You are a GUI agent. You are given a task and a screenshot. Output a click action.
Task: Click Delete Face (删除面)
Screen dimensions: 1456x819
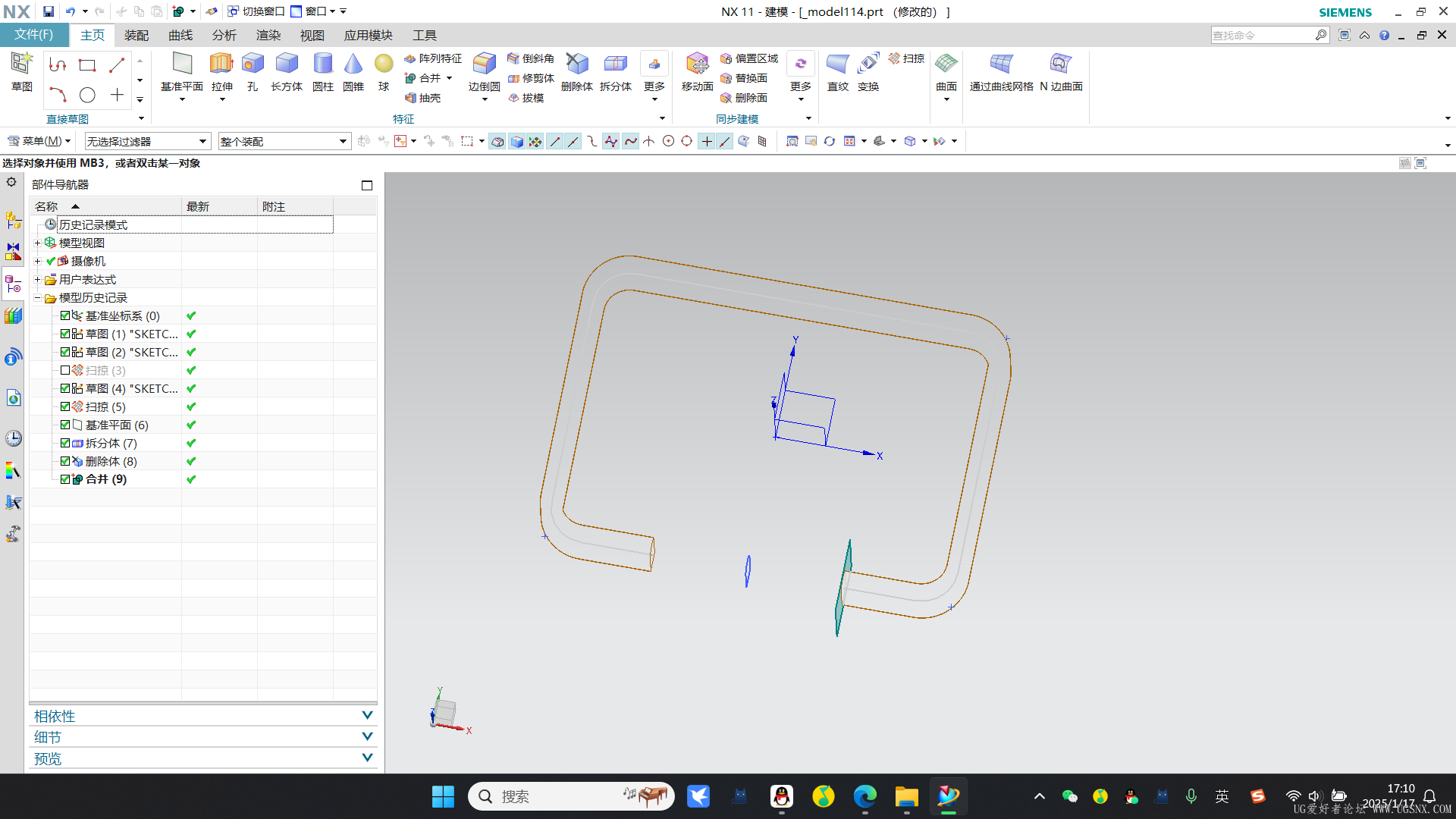743,98
